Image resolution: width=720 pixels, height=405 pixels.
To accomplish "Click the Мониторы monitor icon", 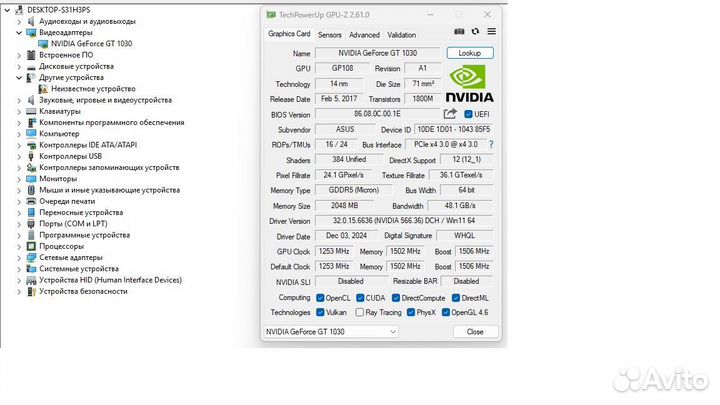I will coord(31,179).
